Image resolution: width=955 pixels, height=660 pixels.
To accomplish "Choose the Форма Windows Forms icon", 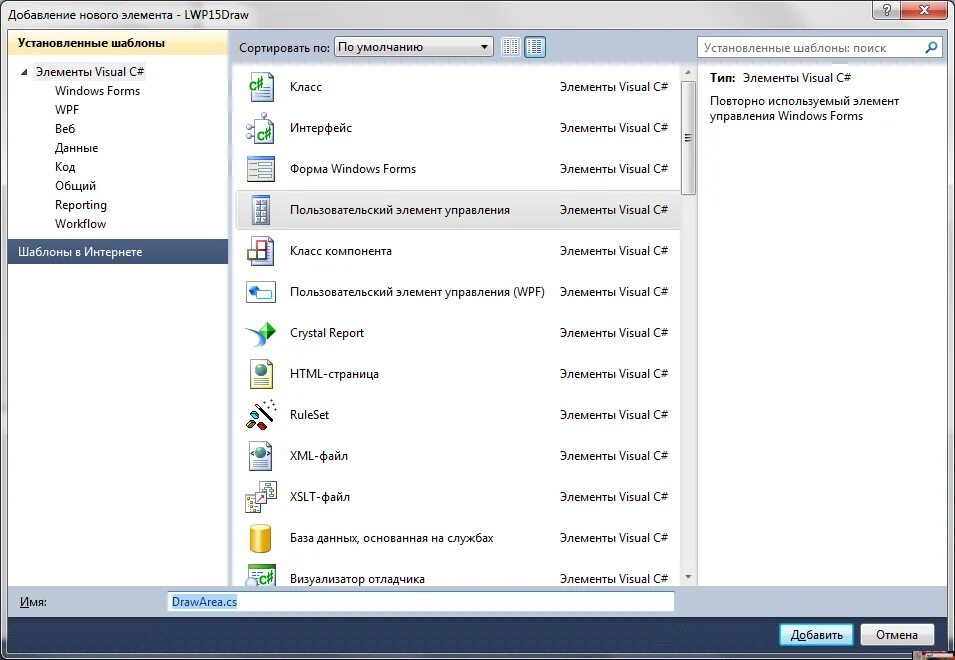I will 261,169.
